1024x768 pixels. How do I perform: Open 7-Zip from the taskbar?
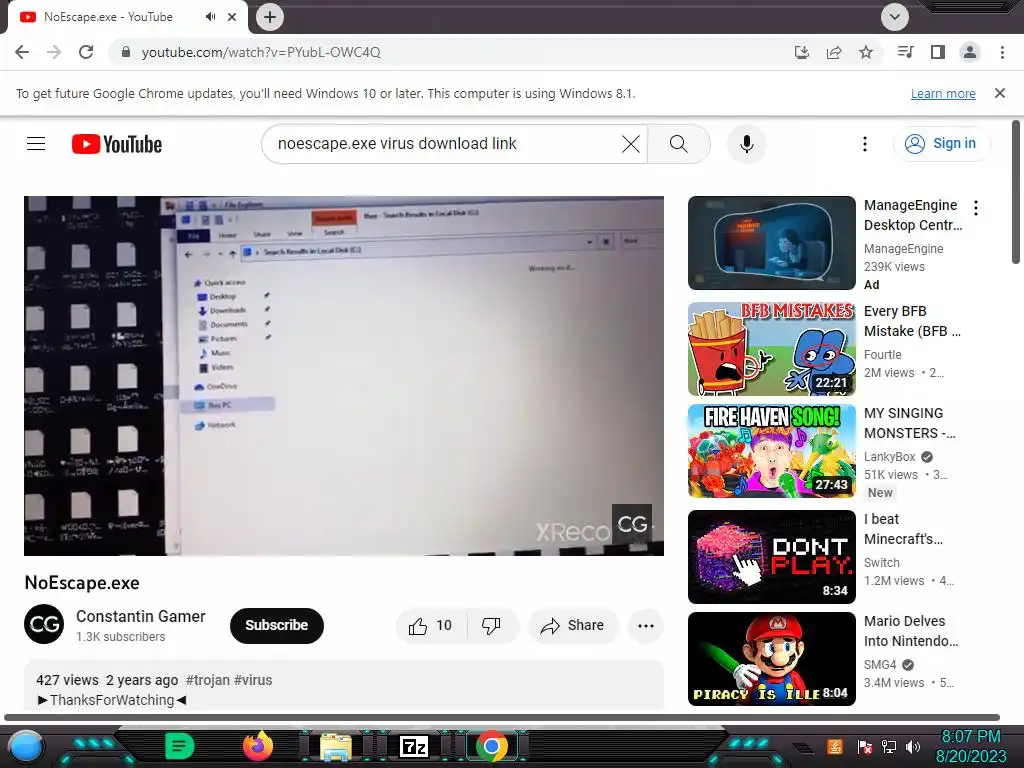pyautogui.click(x=414, y=746)
